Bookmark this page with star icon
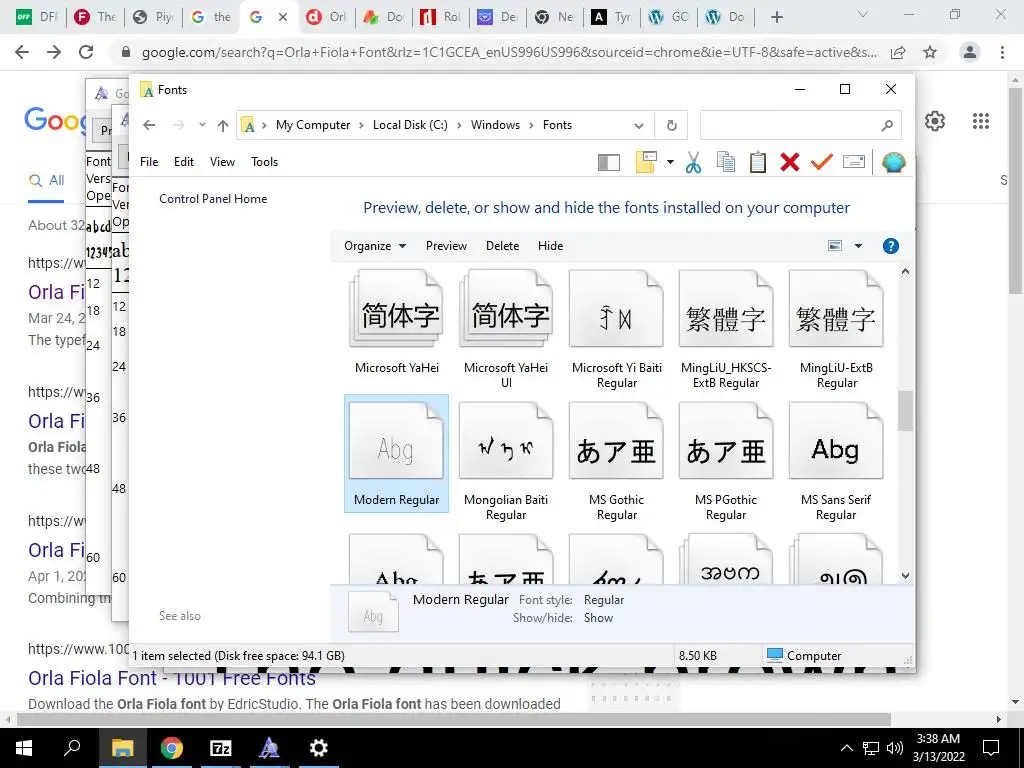1024x768 pixels. (930, 52)
